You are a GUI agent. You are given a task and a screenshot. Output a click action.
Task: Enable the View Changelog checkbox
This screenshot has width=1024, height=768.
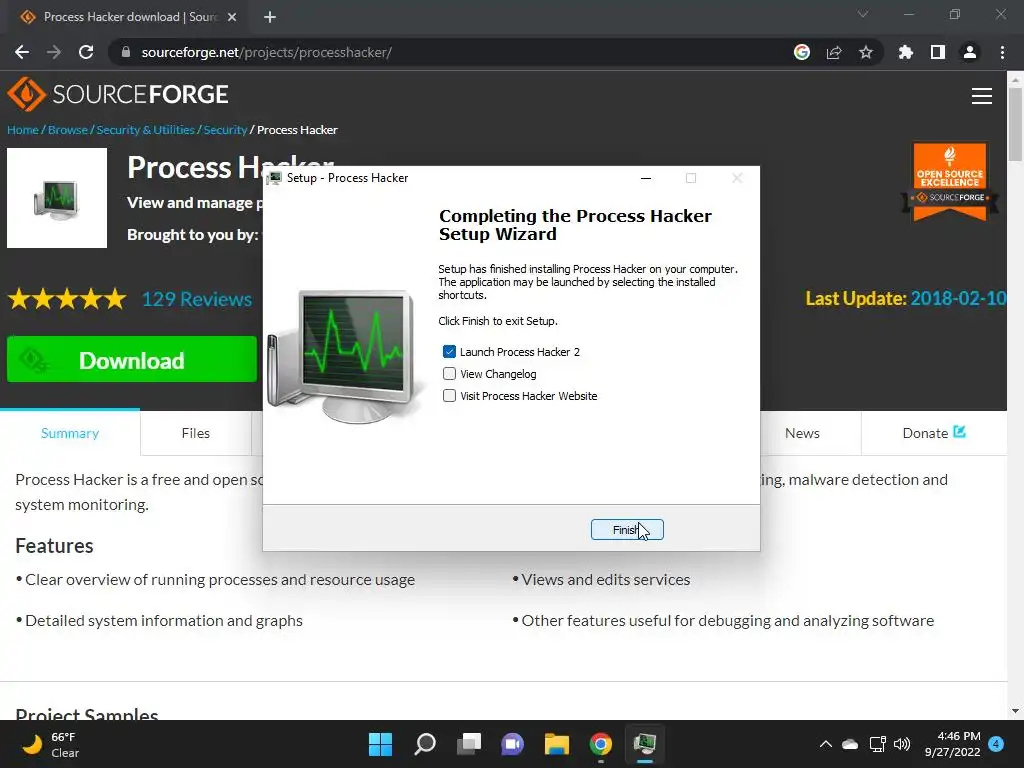pos(449,374)
